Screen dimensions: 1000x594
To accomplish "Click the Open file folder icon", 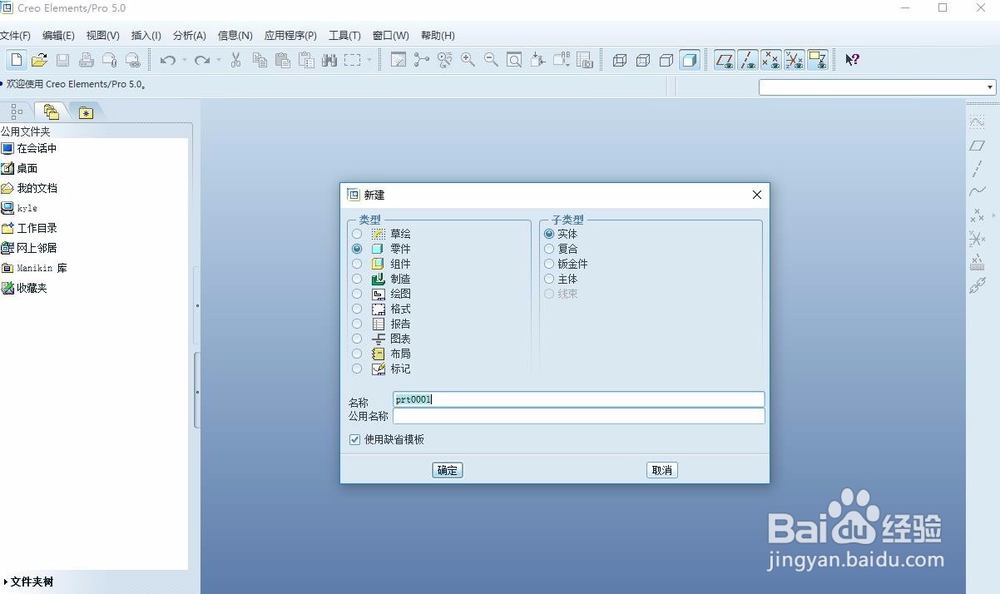I will (x=40, y=60).
